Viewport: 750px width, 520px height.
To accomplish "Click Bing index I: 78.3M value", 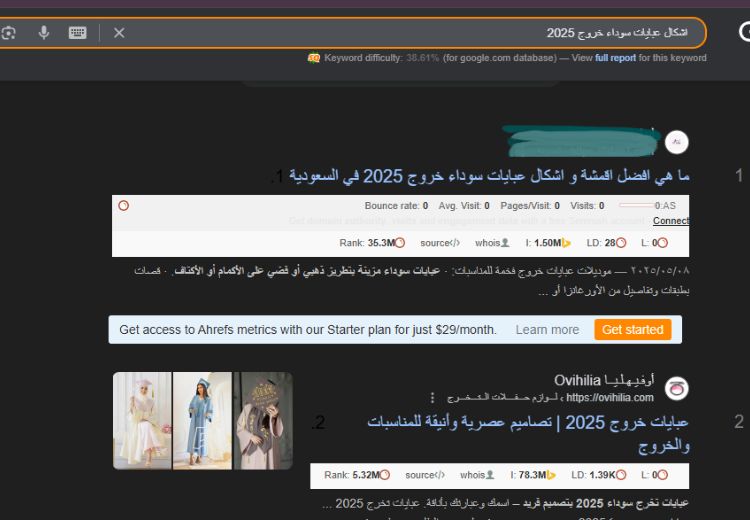I will tap(528, 475).
